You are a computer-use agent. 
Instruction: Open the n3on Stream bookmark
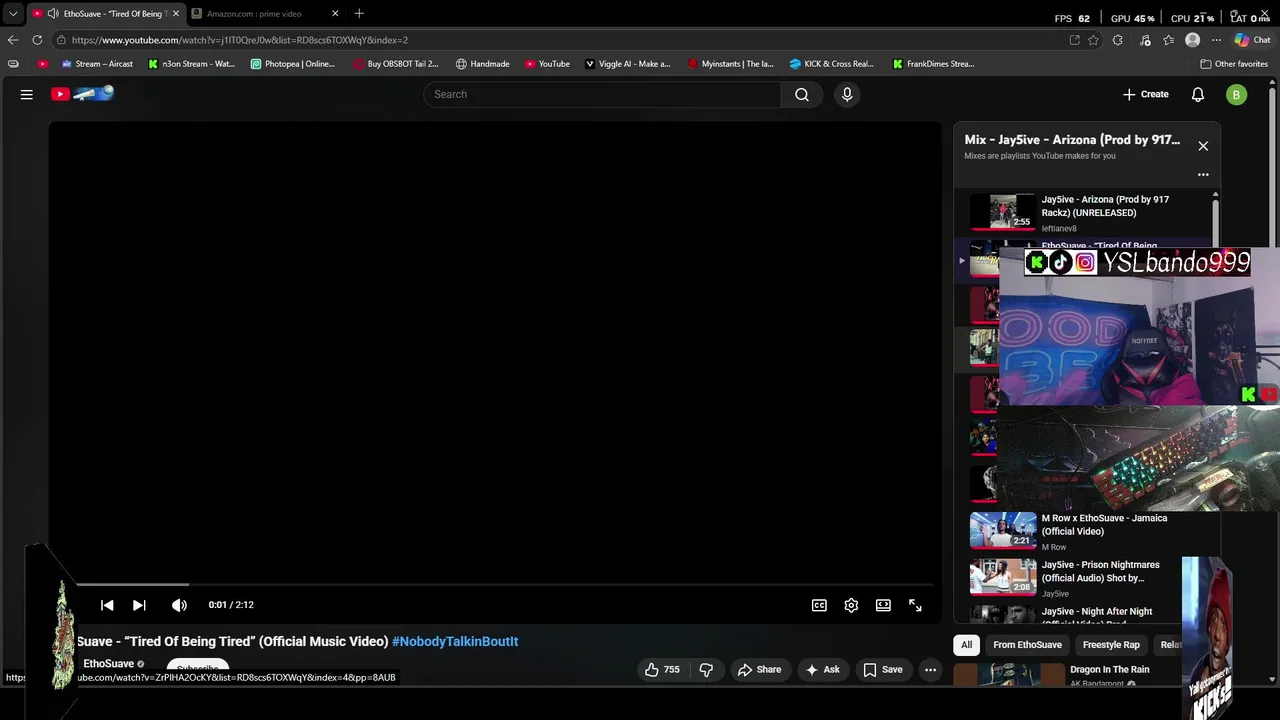click(191, 64)
